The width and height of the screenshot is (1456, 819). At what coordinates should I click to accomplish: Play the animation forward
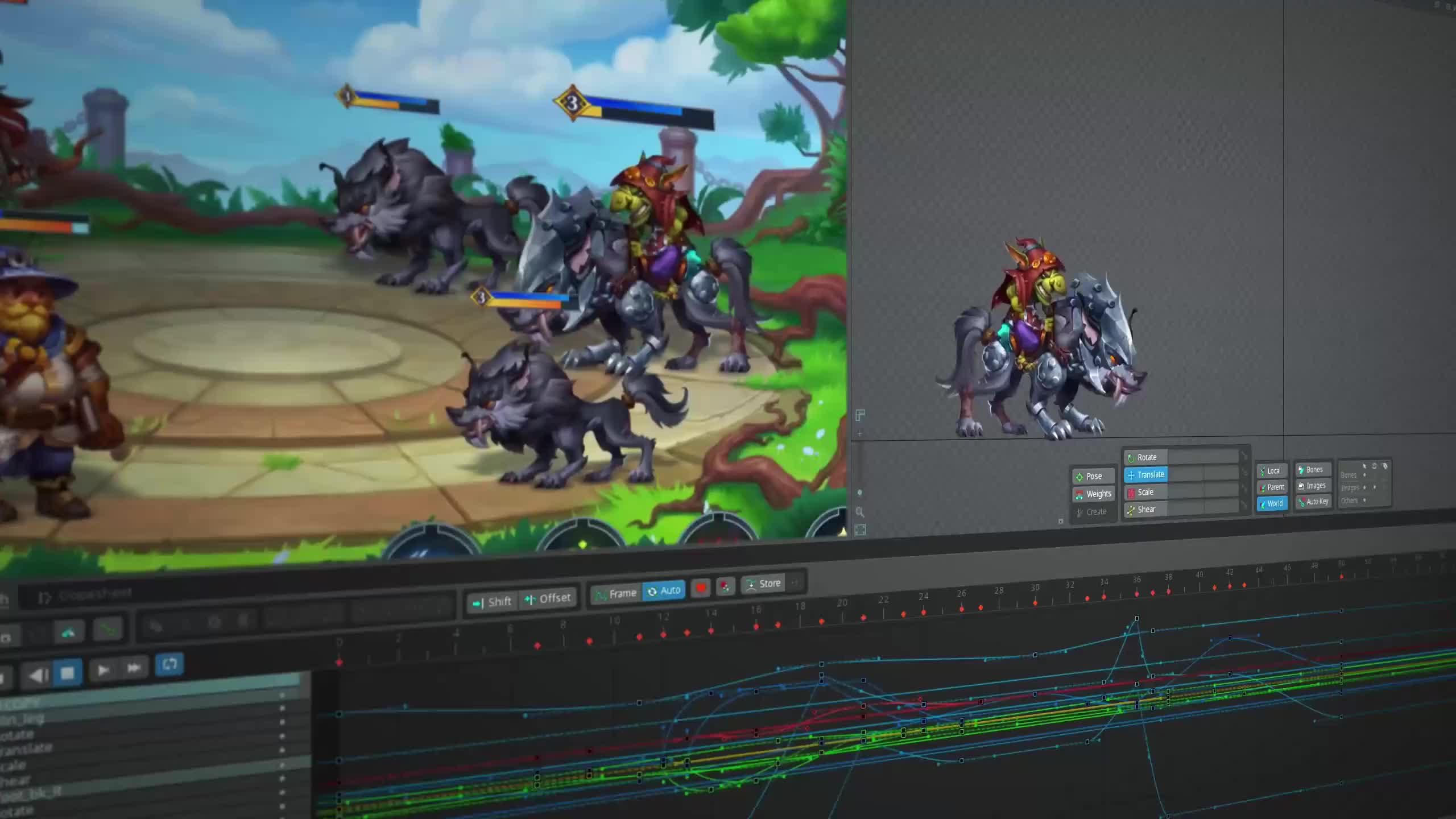coord(103,670)
